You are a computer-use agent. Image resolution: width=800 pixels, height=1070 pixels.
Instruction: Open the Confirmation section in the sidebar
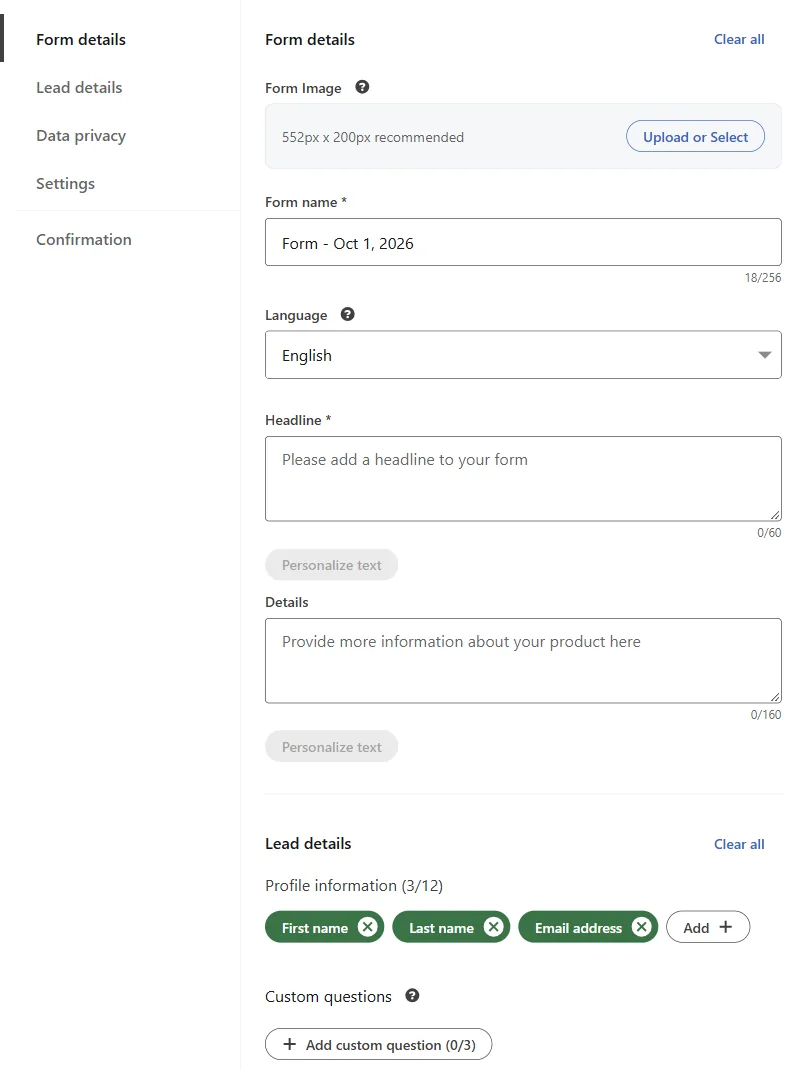tap(84, 240)
